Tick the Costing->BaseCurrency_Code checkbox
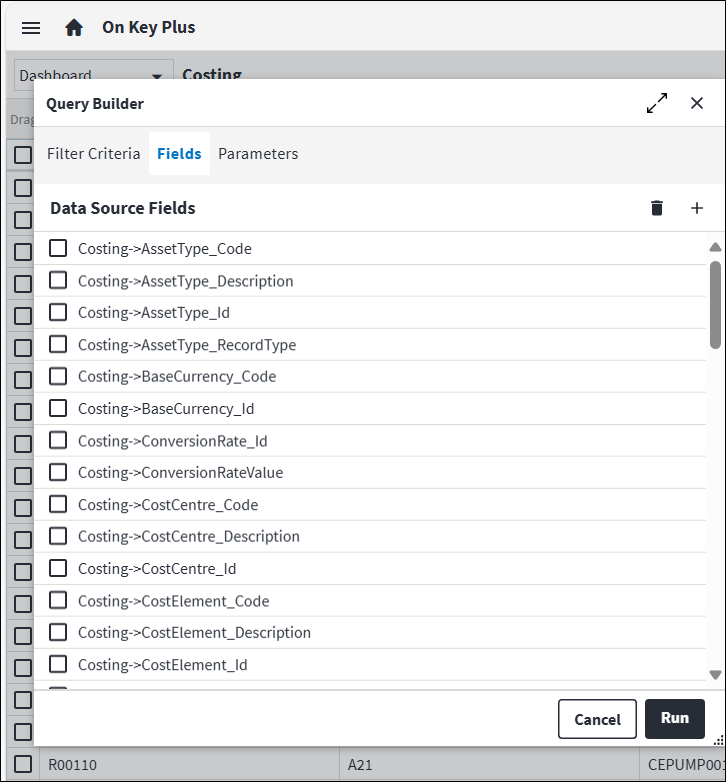Image resolution: width=726 pixels, height=782 pixels. (x=59, y=376)
